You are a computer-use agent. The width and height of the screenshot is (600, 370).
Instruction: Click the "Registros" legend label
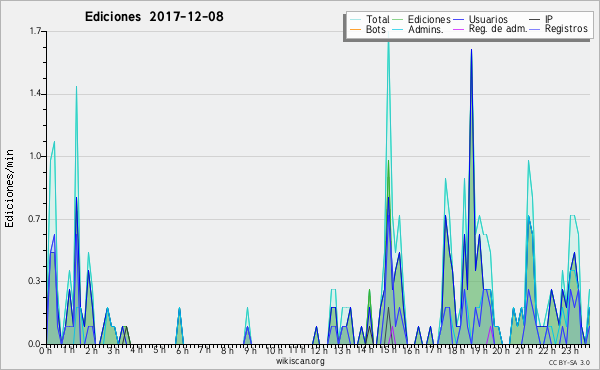[x=566, y=29]
